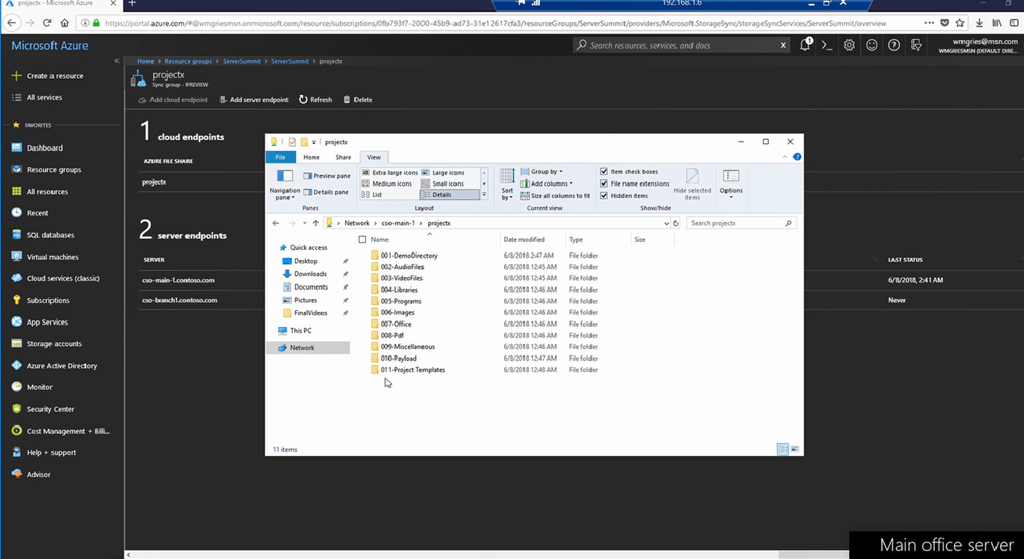Switch to the Home ribbon tab
This screenshot has width=1024, height=559.
311,157
